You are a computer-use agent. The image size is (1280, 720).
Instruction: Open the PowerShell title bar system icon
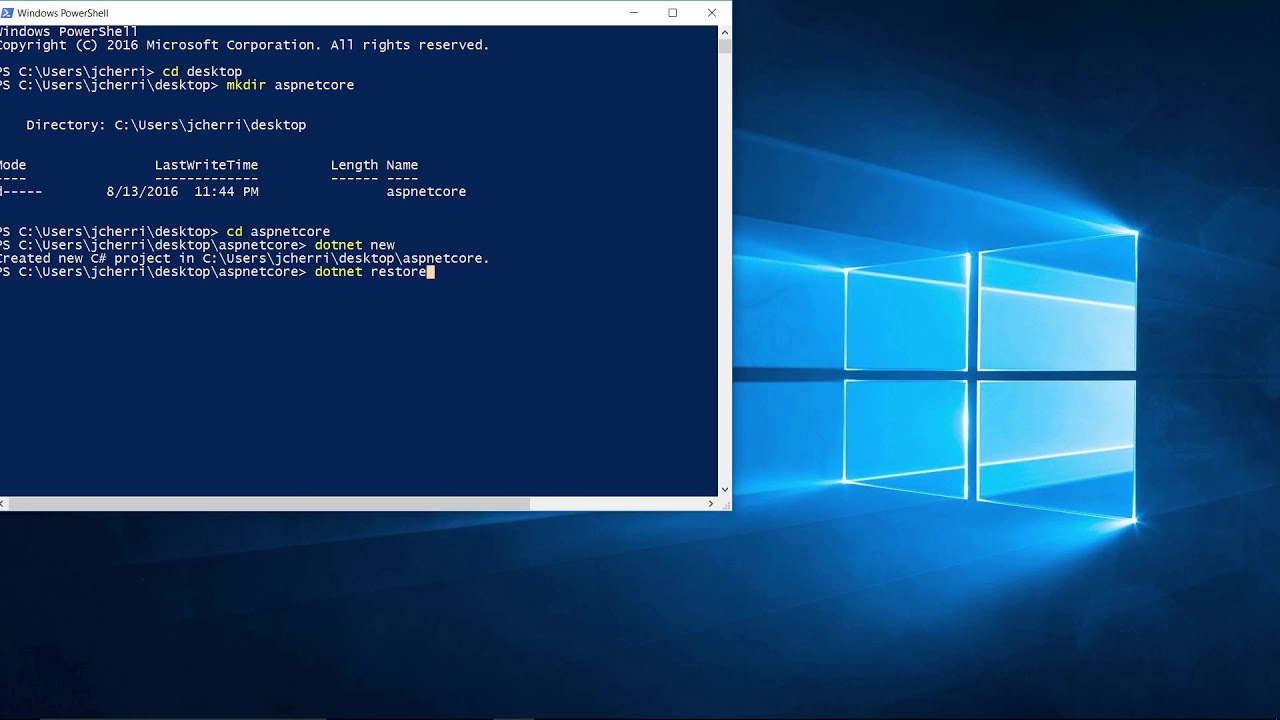(7, 13)
